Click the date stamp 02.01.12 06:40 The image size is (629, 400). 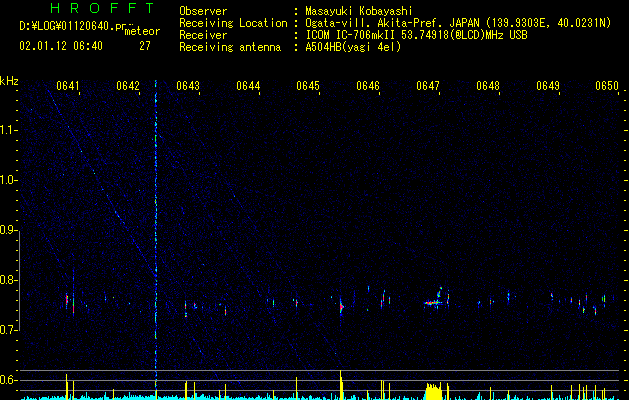point(61,46)
